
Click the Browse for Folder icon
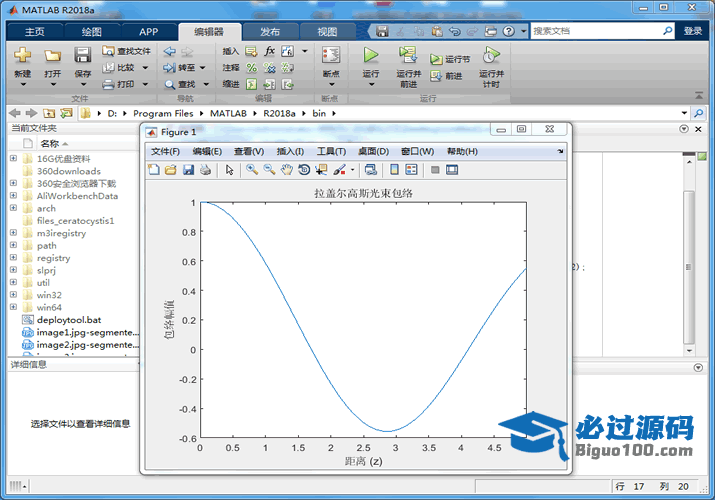click(67, 113)
